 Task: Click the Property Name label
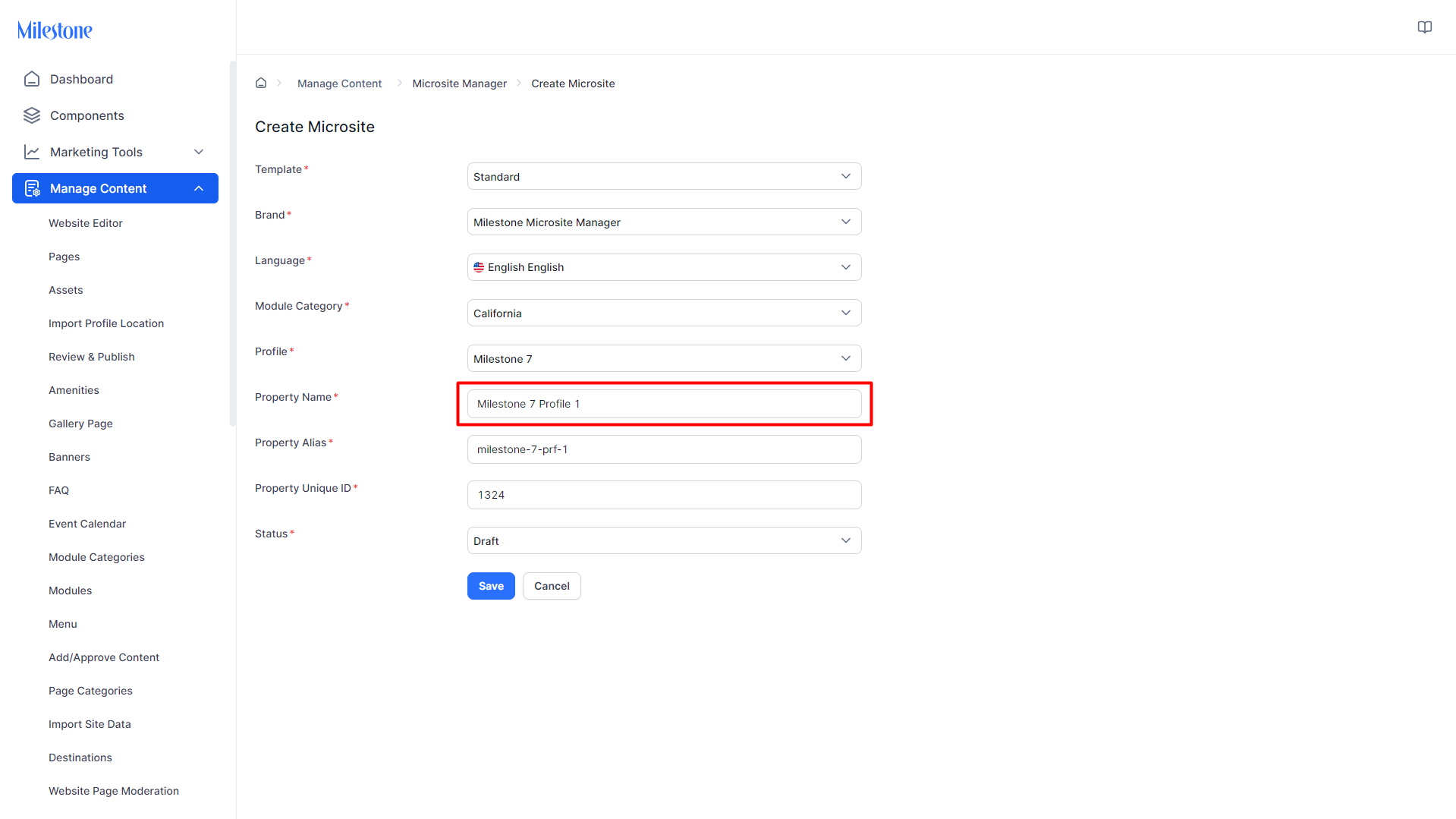[293, 397]
